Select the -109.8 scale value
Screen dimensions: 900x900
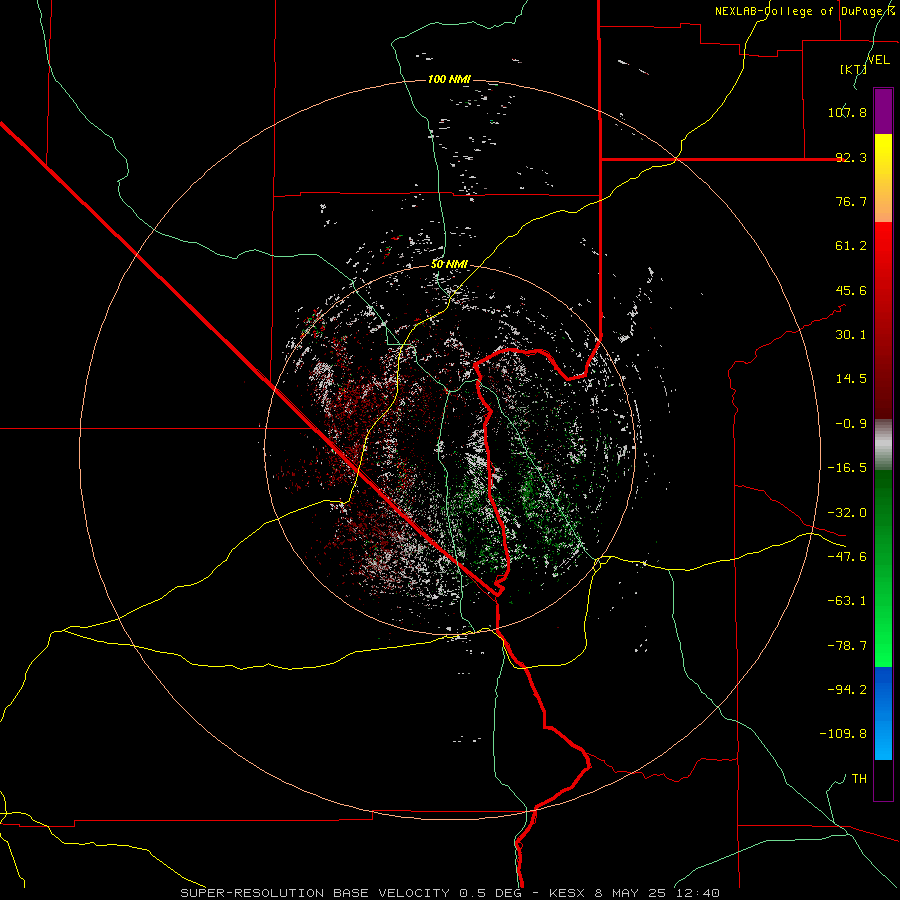pos(843,734)
